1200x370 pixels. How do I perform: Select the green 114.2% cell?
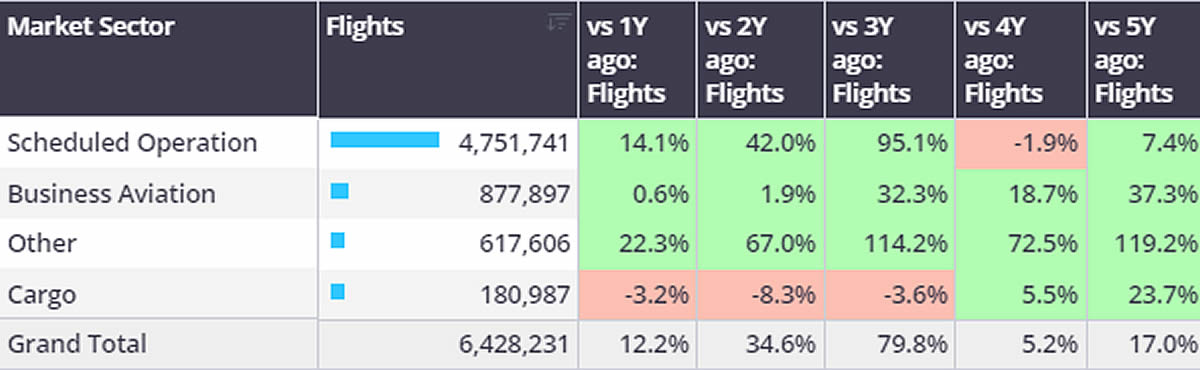(890, 244)
